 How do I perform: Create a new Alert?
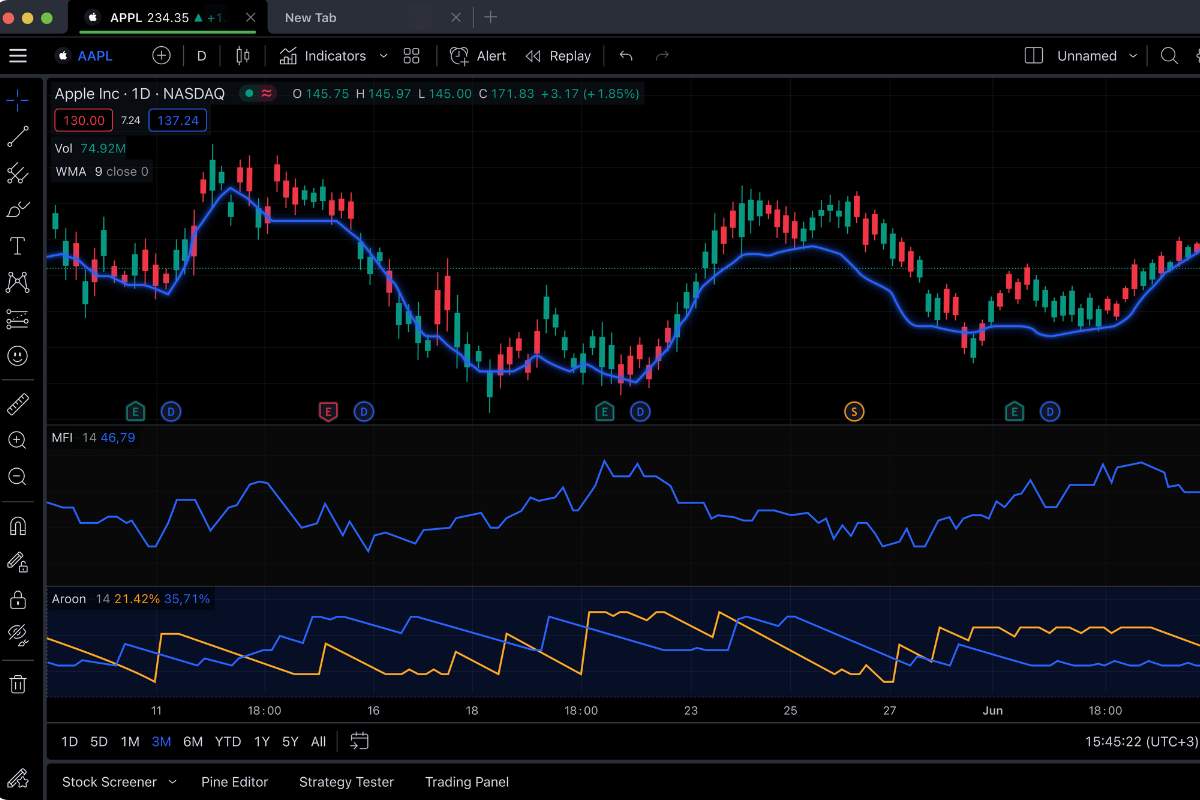[478, 56]
